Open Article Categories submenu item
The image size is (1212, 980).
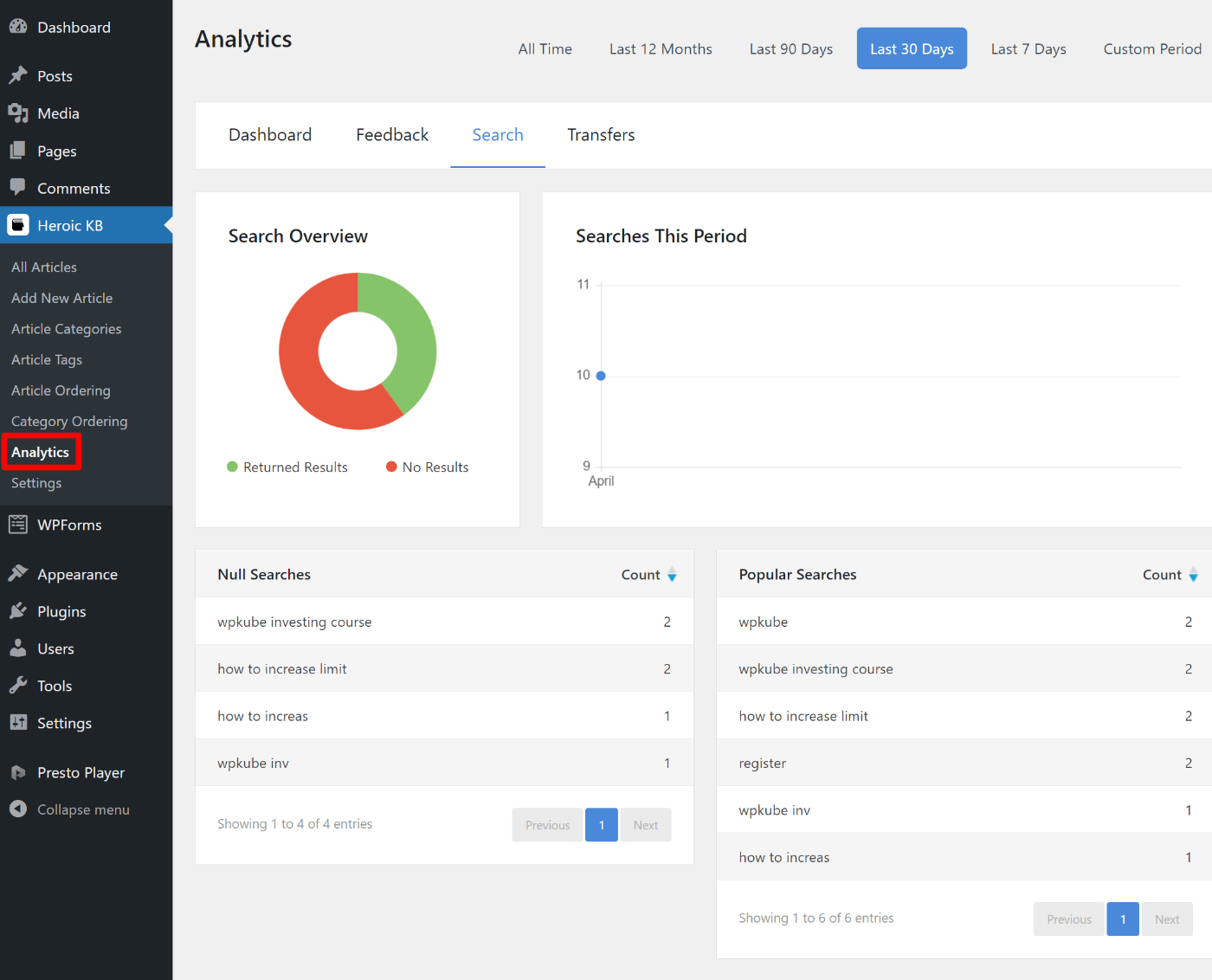[x=67, y=329]
